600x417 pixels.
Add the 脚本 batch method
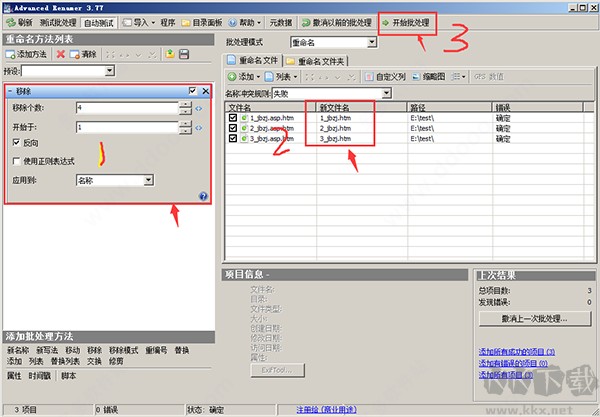[68, 376]
